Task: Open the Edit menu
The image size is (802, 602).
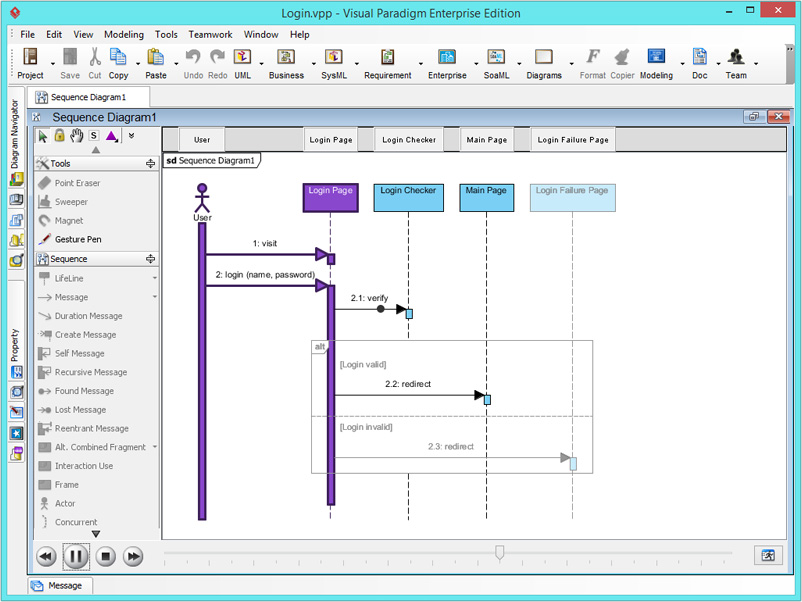Action: pyautogui.click(x=54, y=34)
